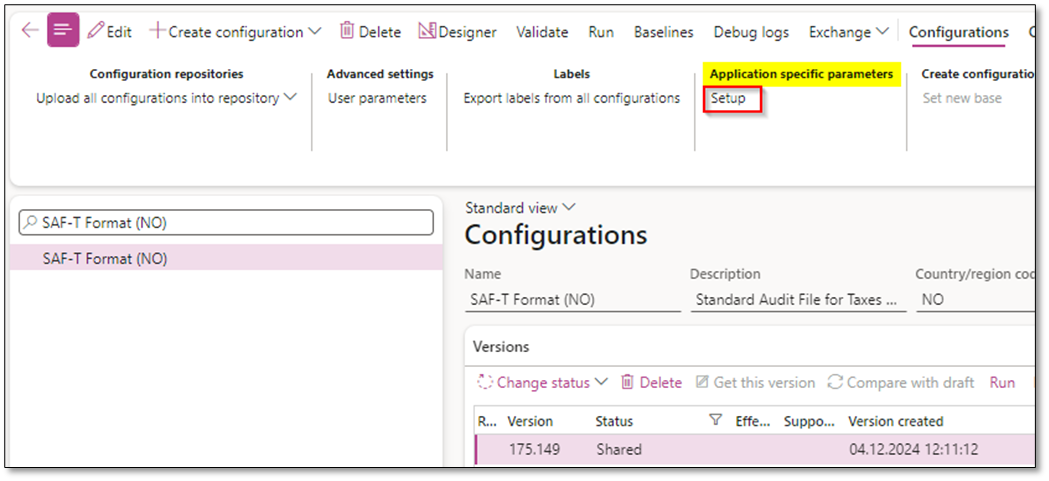Select SAF-T Format (NO) in the tree

click(105, 258)
